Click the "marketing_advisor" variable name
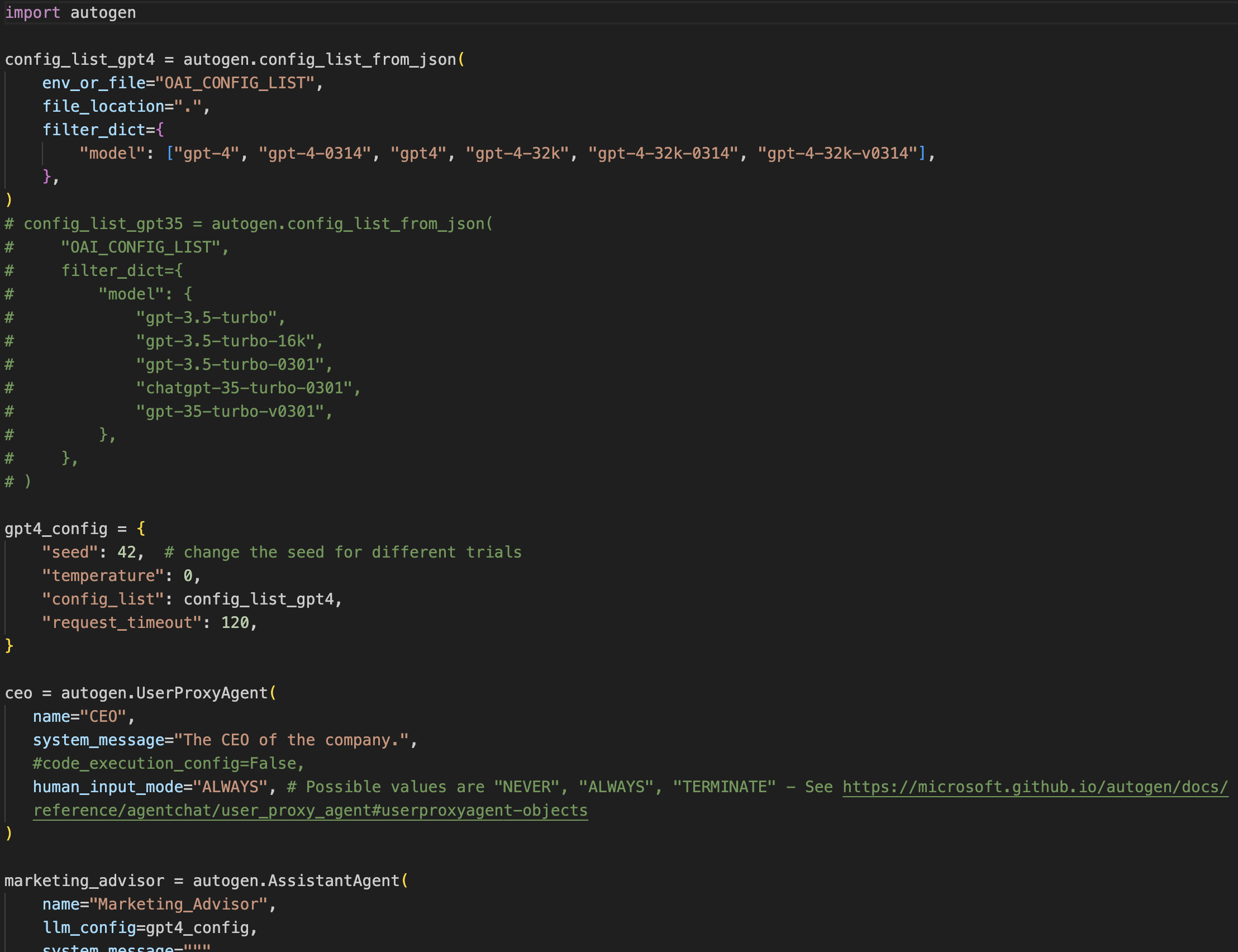The image size is (1238, 952). (x=84, y=880)
